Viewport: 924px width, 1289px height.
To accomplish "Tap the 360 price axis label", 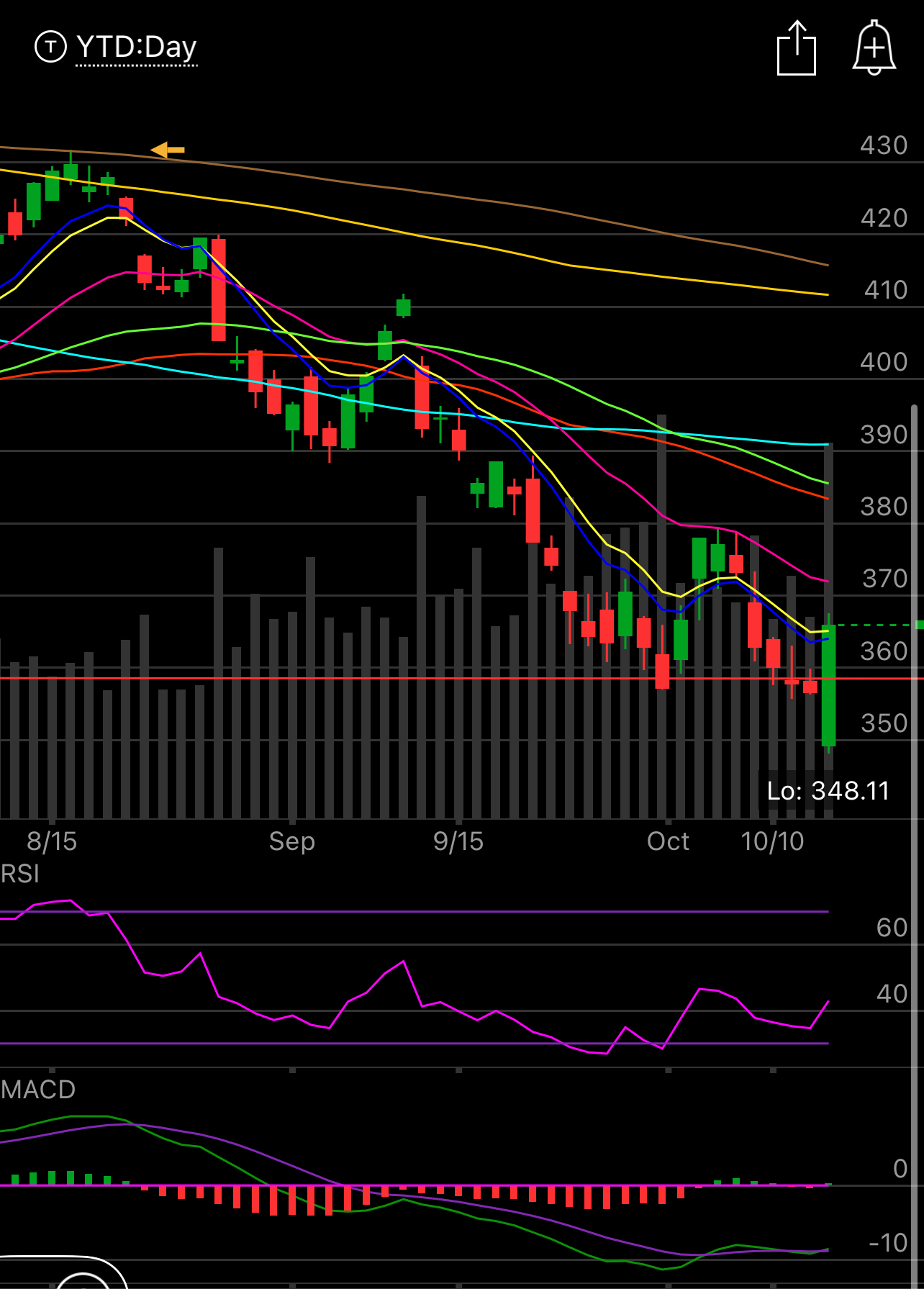I will pyautogui.click(x=884, y=651).
